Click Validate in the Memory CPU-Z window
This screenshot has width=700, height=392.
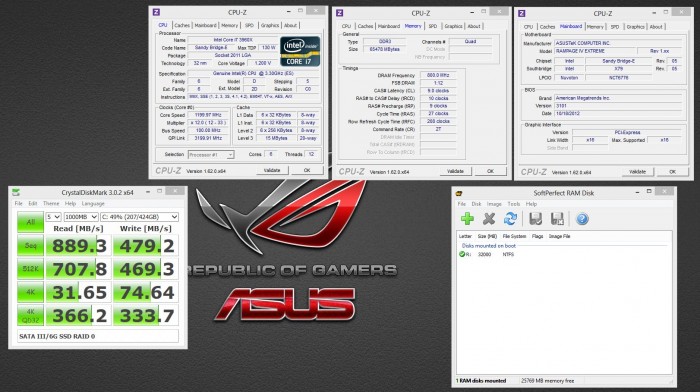click(455, 171)
